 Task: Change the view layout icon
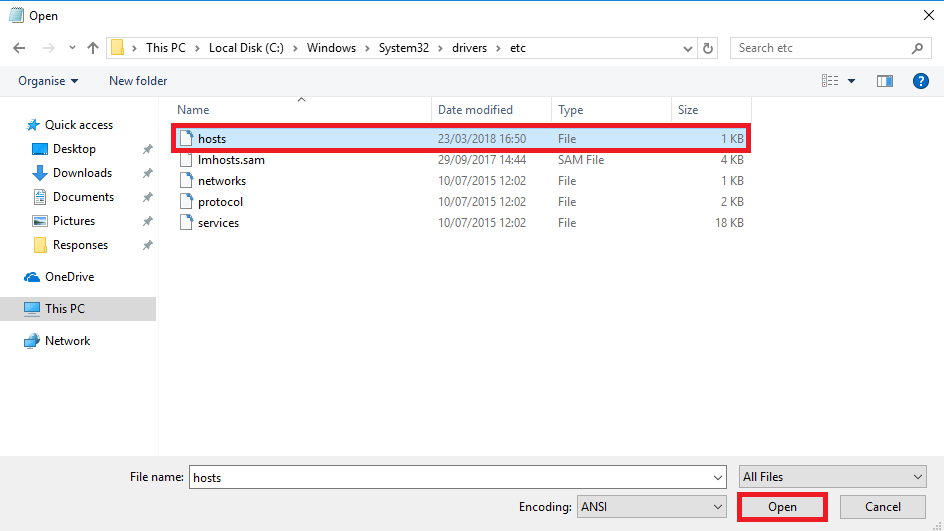coord(830,81)
